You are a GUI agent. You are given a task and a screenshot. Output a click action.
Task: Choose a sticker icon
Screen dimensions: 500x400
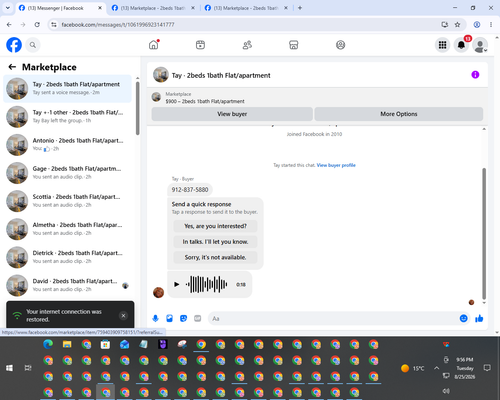pos(183,318)
